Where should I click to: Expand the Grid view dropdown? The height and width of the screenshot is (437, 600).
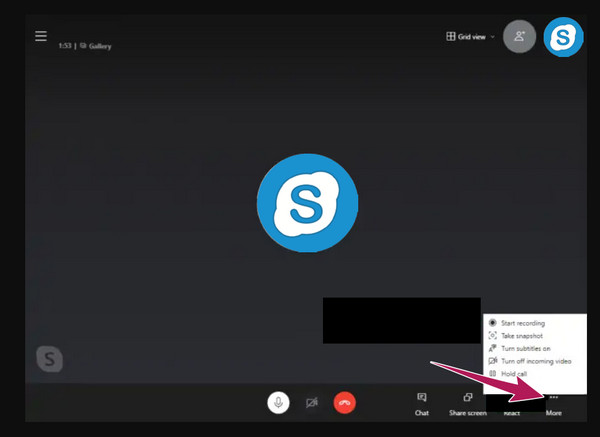[470, 37]
